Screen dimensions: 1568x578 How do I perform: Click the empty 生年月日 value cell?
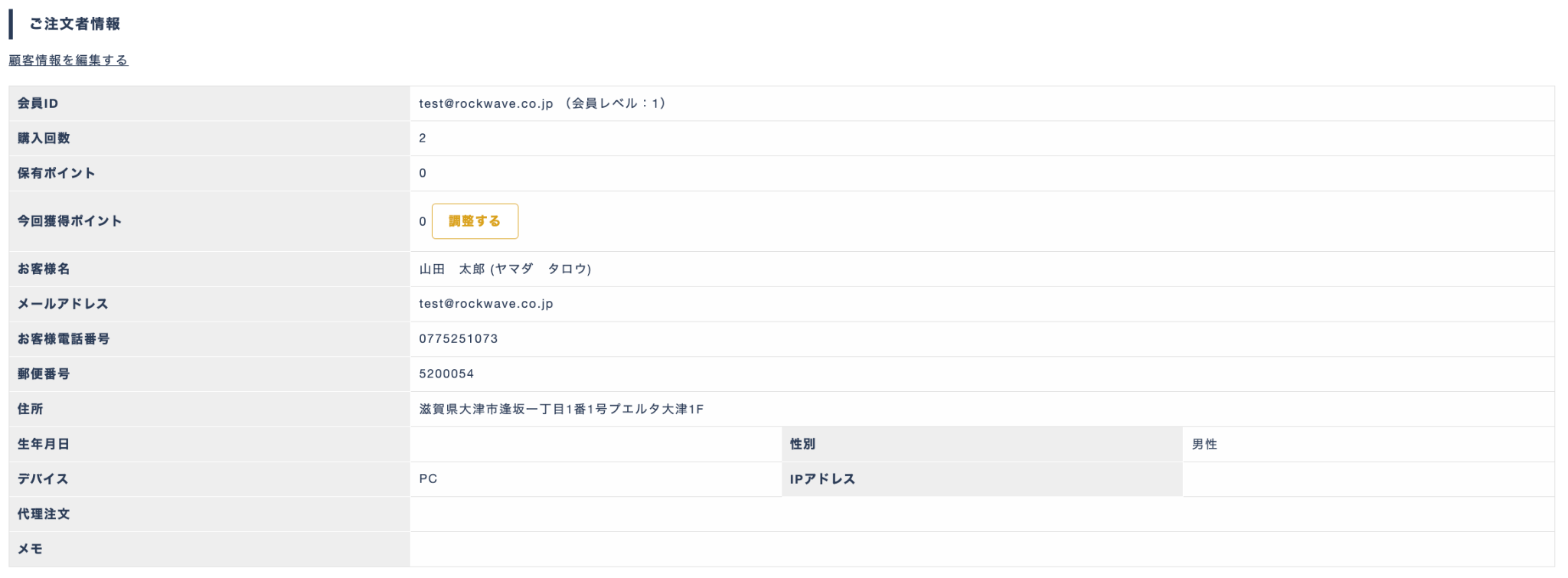596,444
